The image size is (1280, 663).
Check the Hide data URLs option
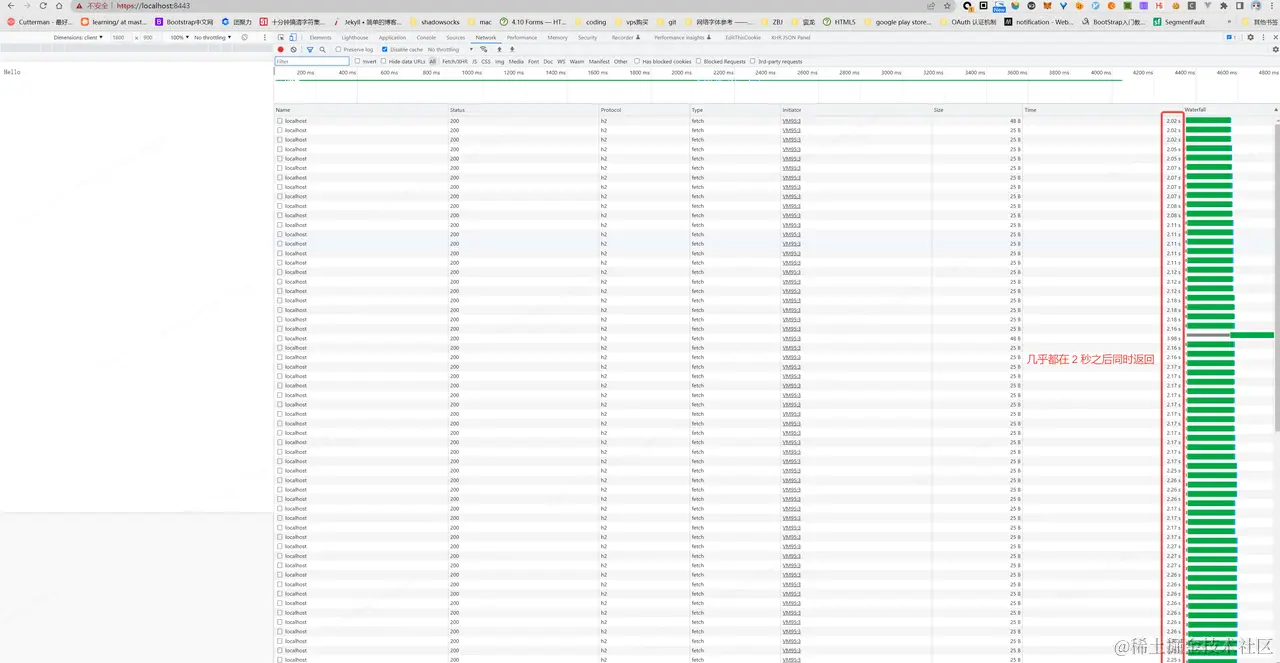pyautogui.click(x=384, y=61)
